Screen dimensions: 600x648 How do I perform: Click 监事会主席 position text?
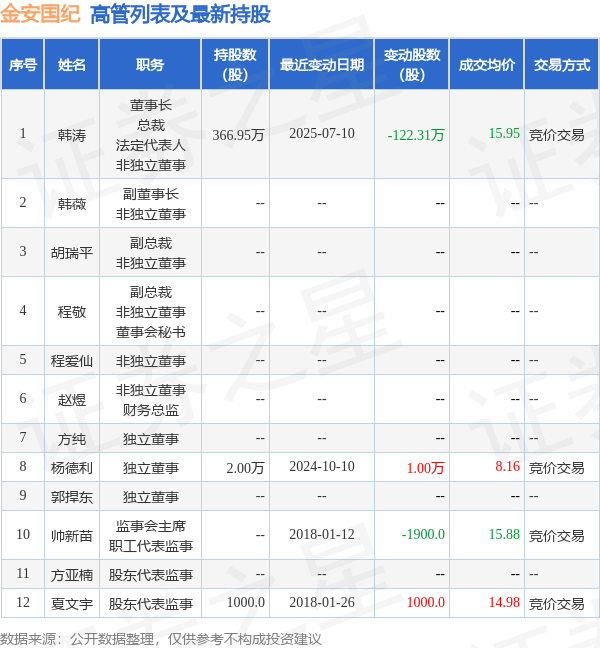(x=150, y=526)
